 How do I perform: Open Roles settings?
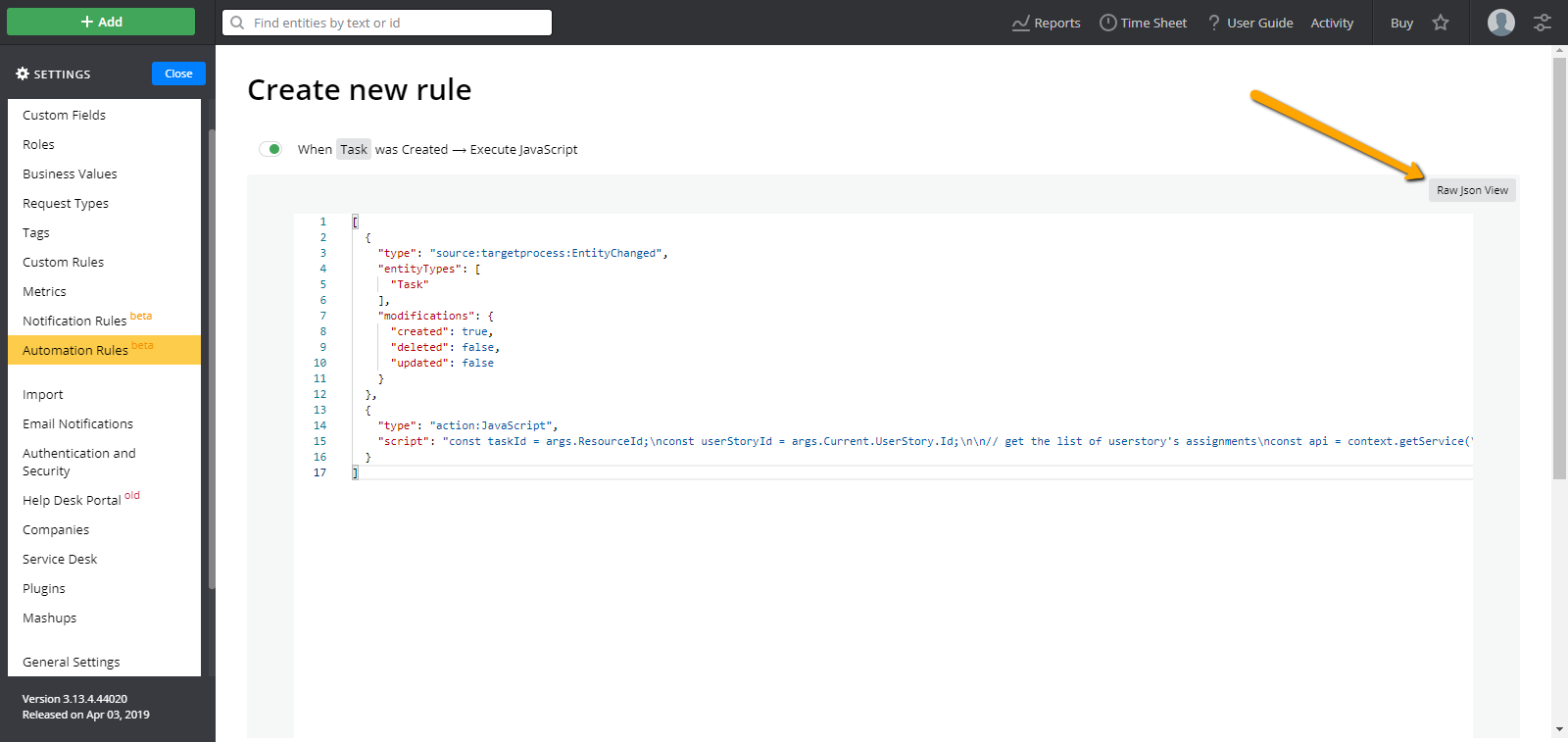point(104,144)
